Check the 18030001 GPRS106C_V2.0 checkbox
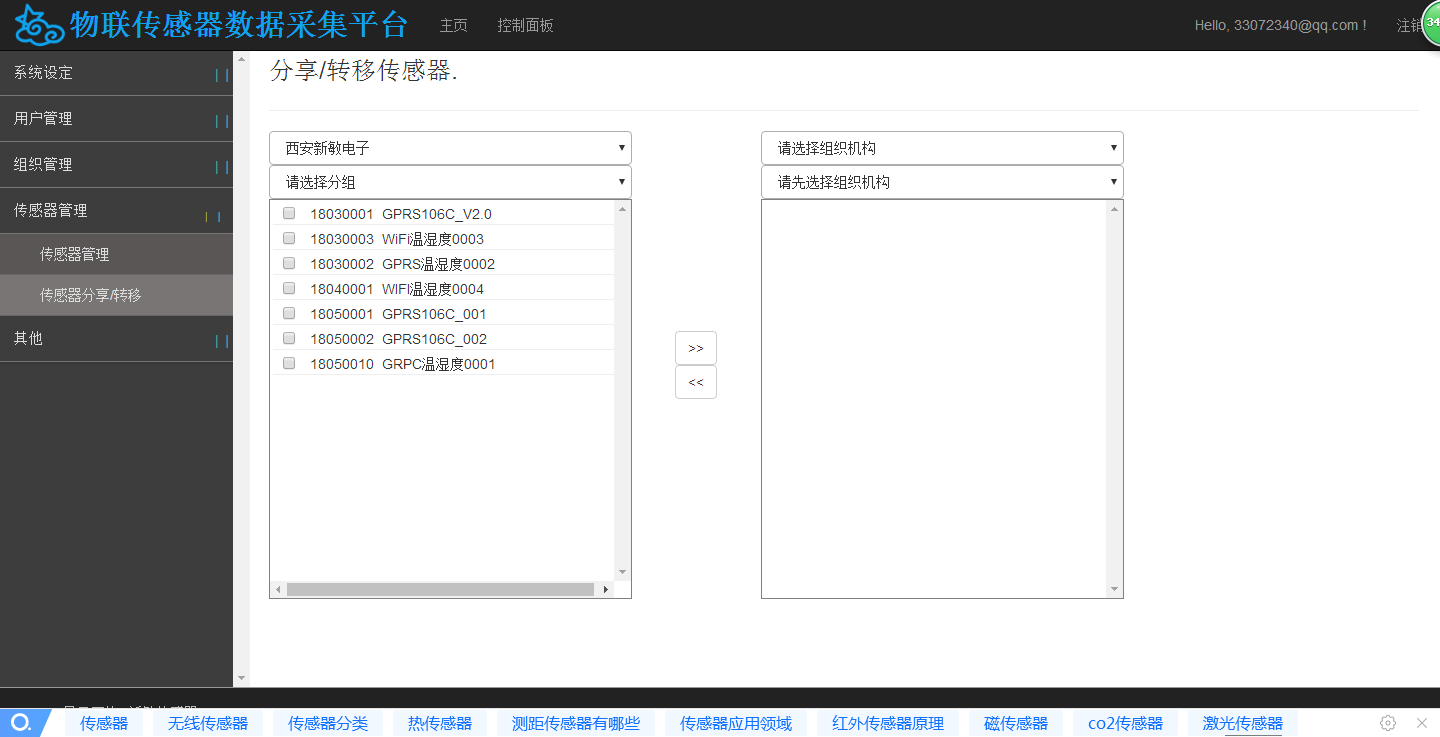The width and height of the screenshot is (1440, 737). [289, 213]
